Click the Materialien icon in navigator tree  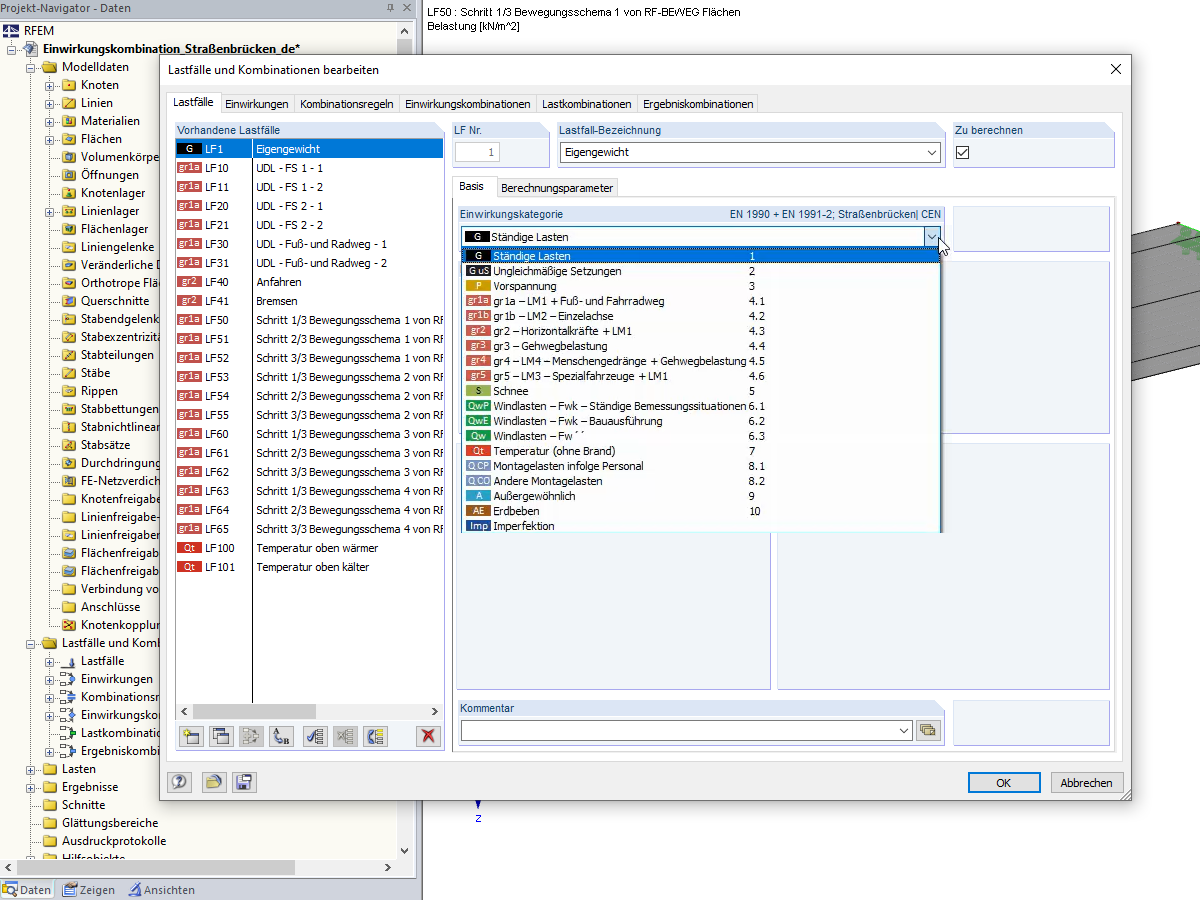(x=69, y=121)
